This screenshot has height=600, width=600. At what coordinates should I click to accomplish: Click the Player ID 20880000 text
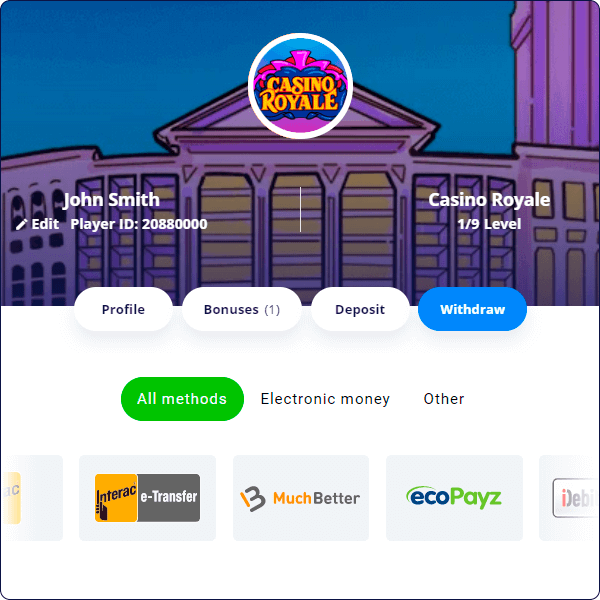coord(139,224)
